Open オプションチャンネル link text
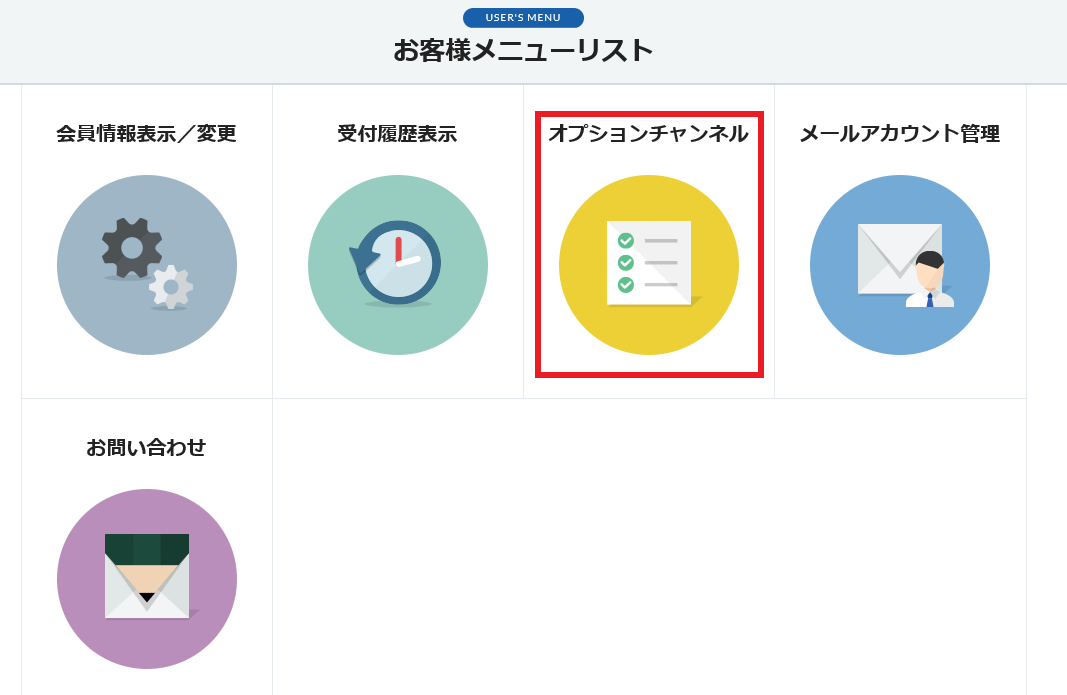 click(x=649, y=133)
